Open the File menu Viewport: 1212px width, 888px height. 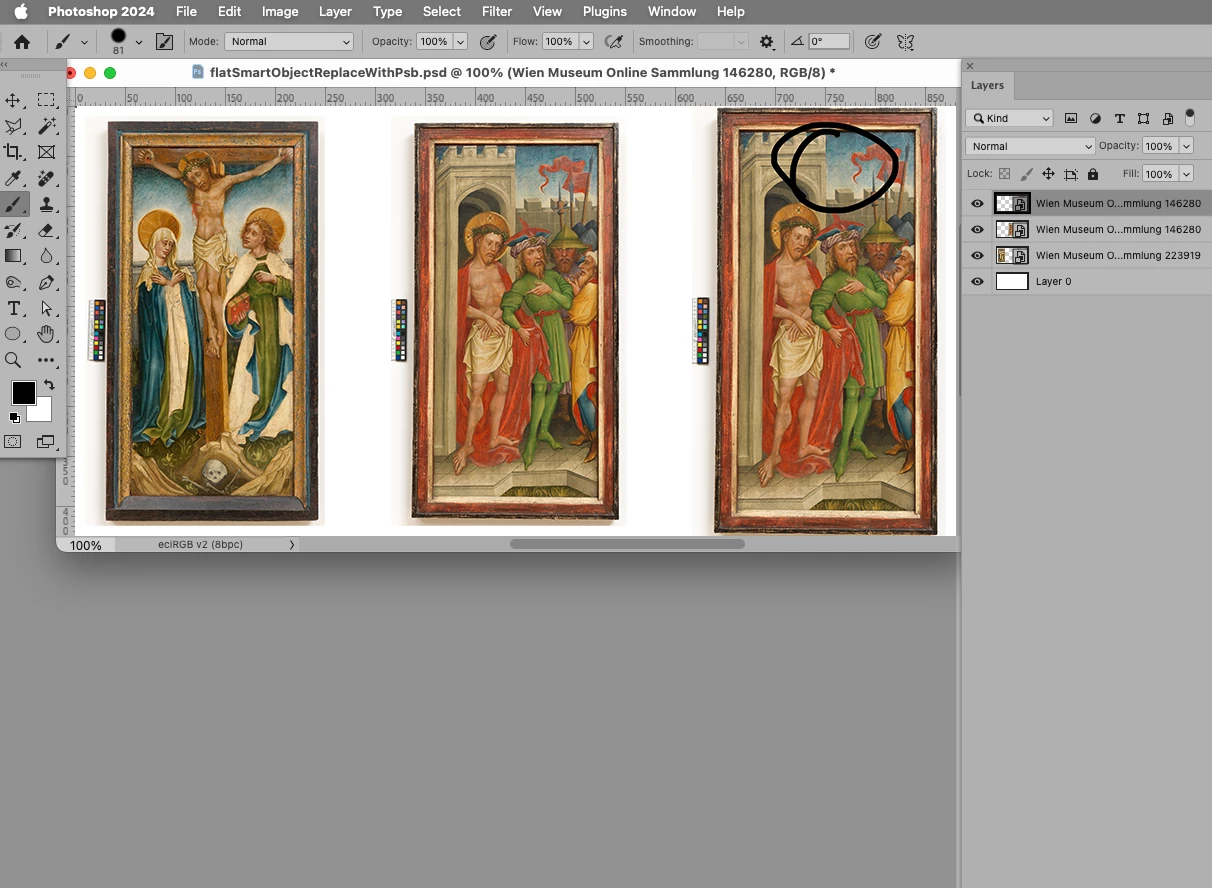pos(186,12)
